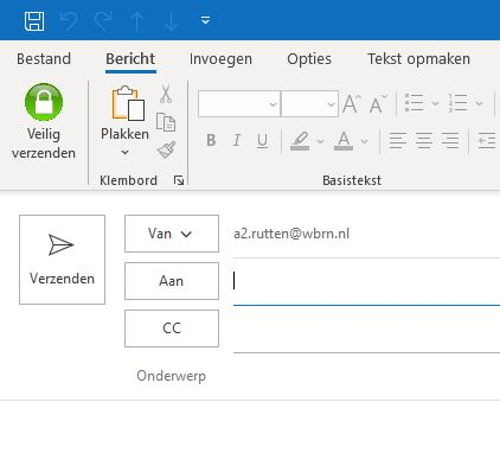Open the Customize Quick Access Toolbar dropdown

pos(205,20)
